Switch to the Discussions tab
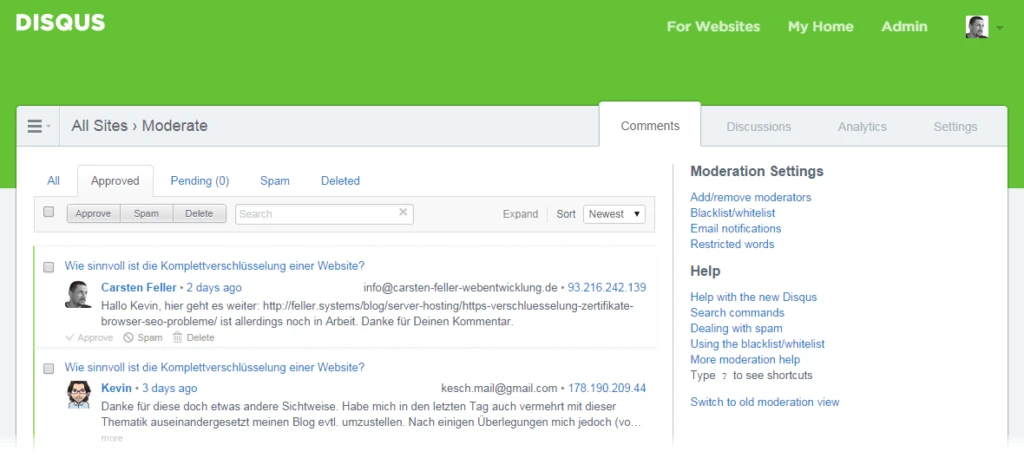The width and height of the screenshot is (1024, 458). pos(758,127)
